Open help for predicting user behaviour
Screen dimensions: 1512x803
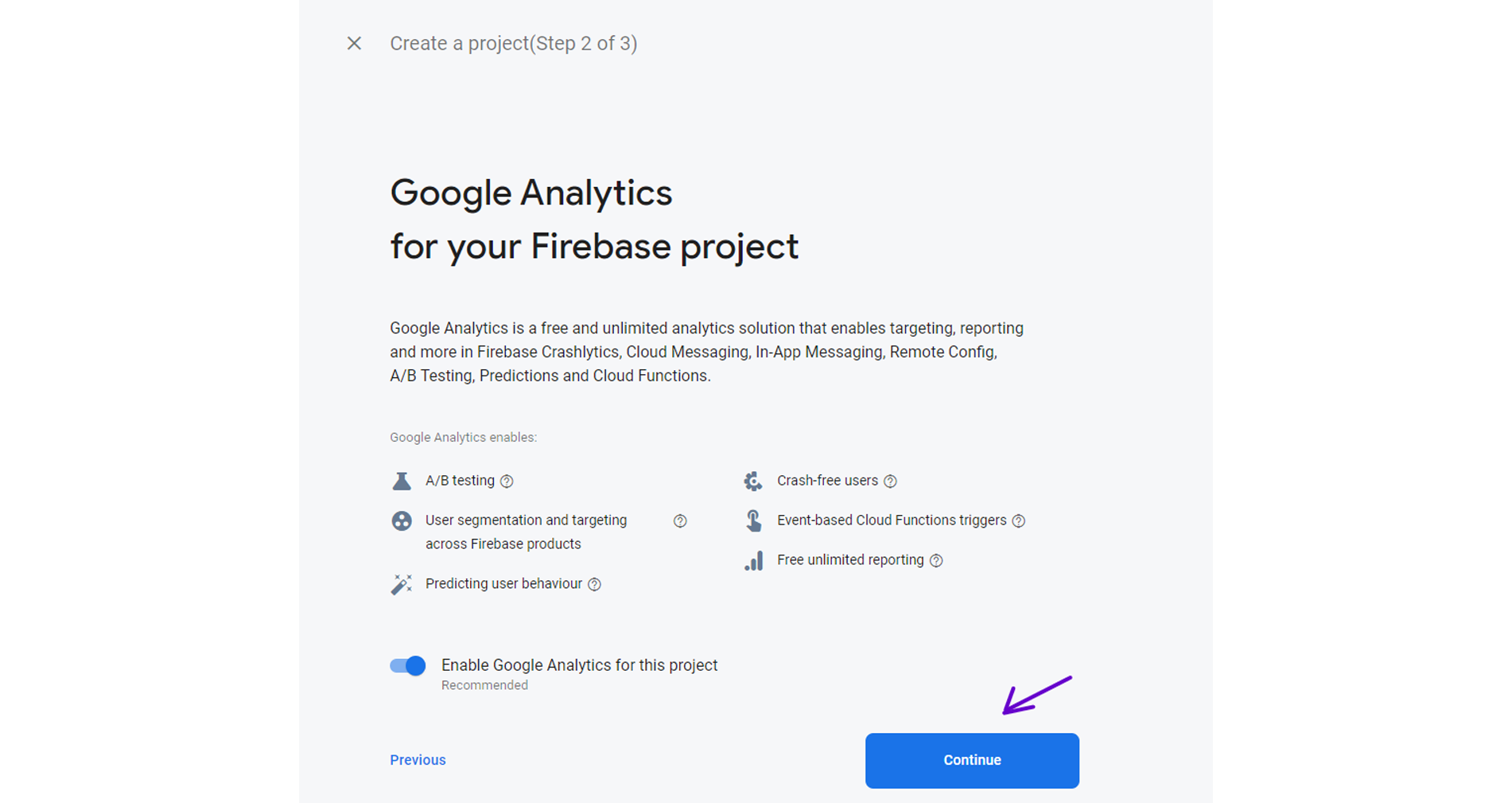[x=594, y=584]
